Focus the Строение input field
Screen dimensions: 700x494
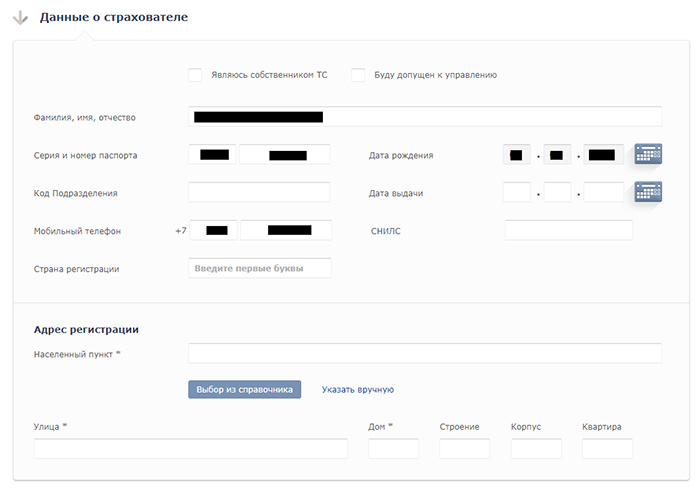(465, 448)
